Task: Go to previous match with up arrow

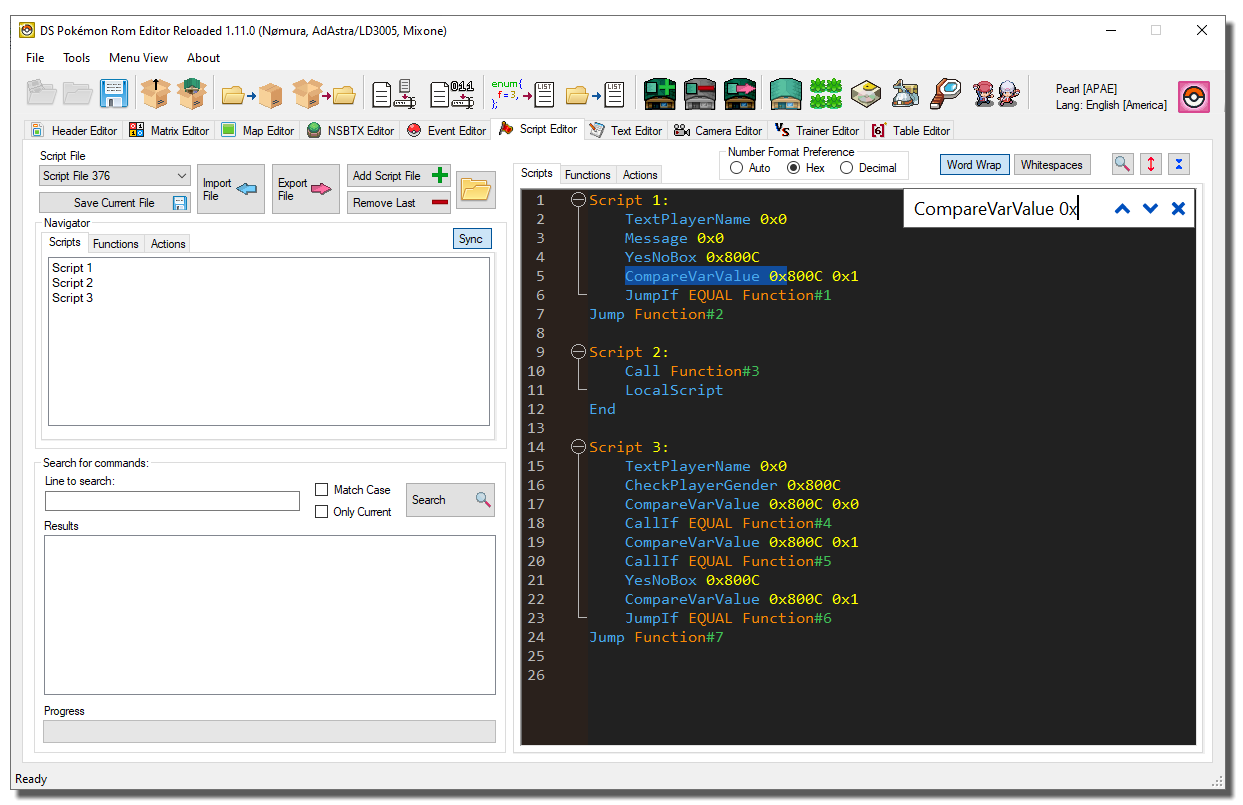Action: coord(1122,209)
